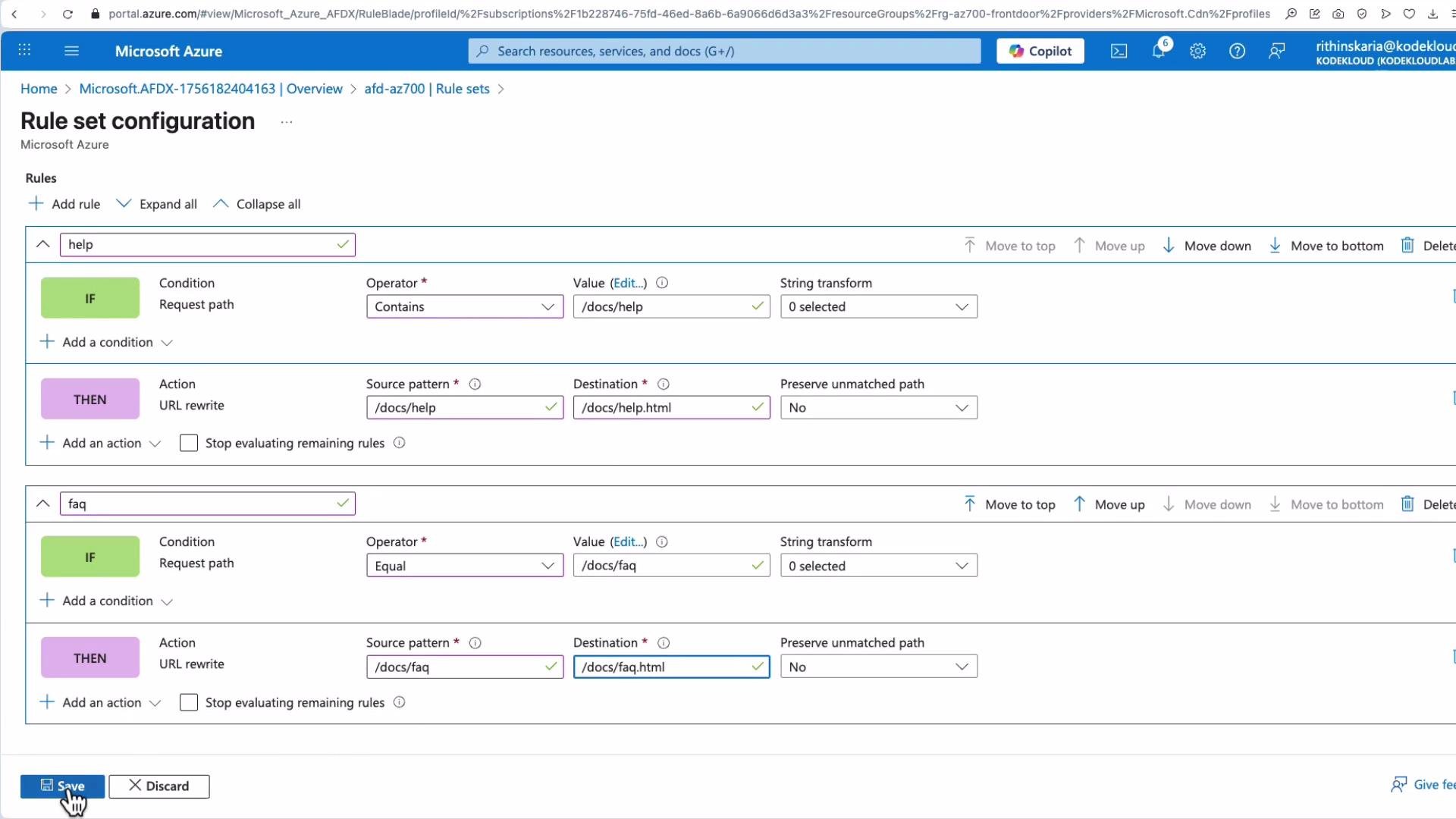Collapse the faq rule section
Viewport: 1456px width, 819px height.
pos(43,504)
